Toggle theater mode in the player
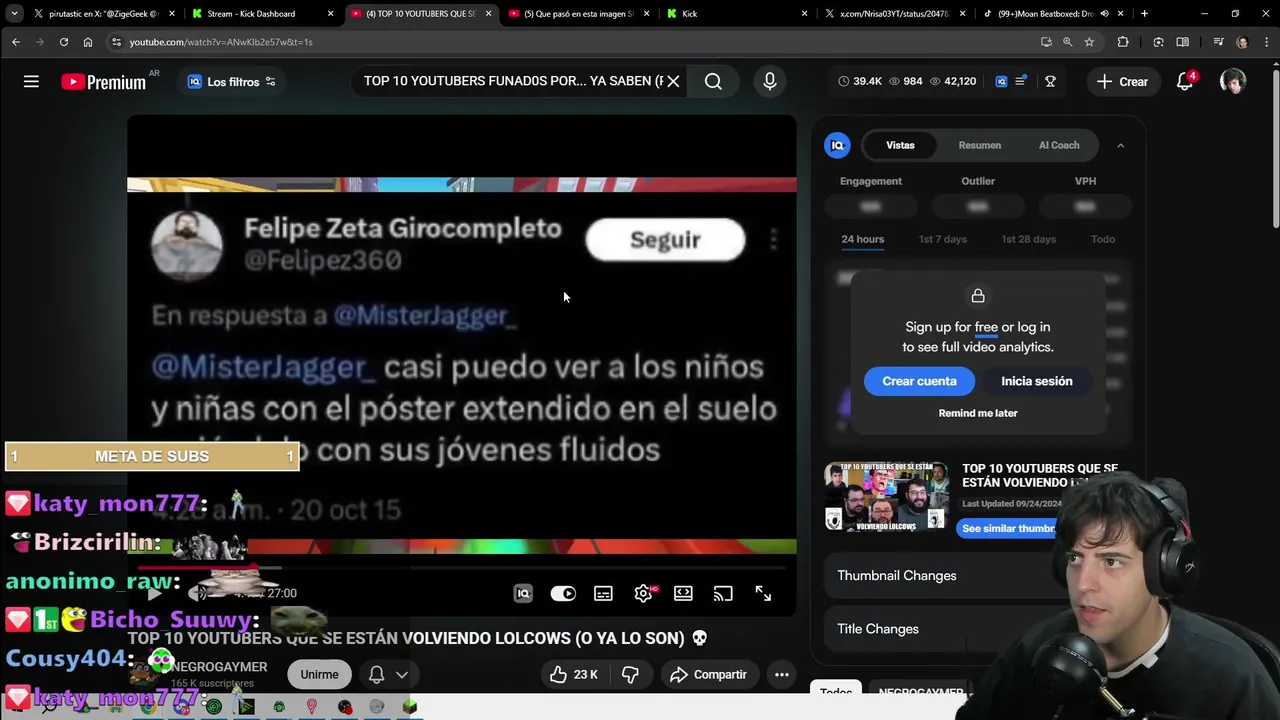This screenshot has width=1280, height=720. point(683,594)
